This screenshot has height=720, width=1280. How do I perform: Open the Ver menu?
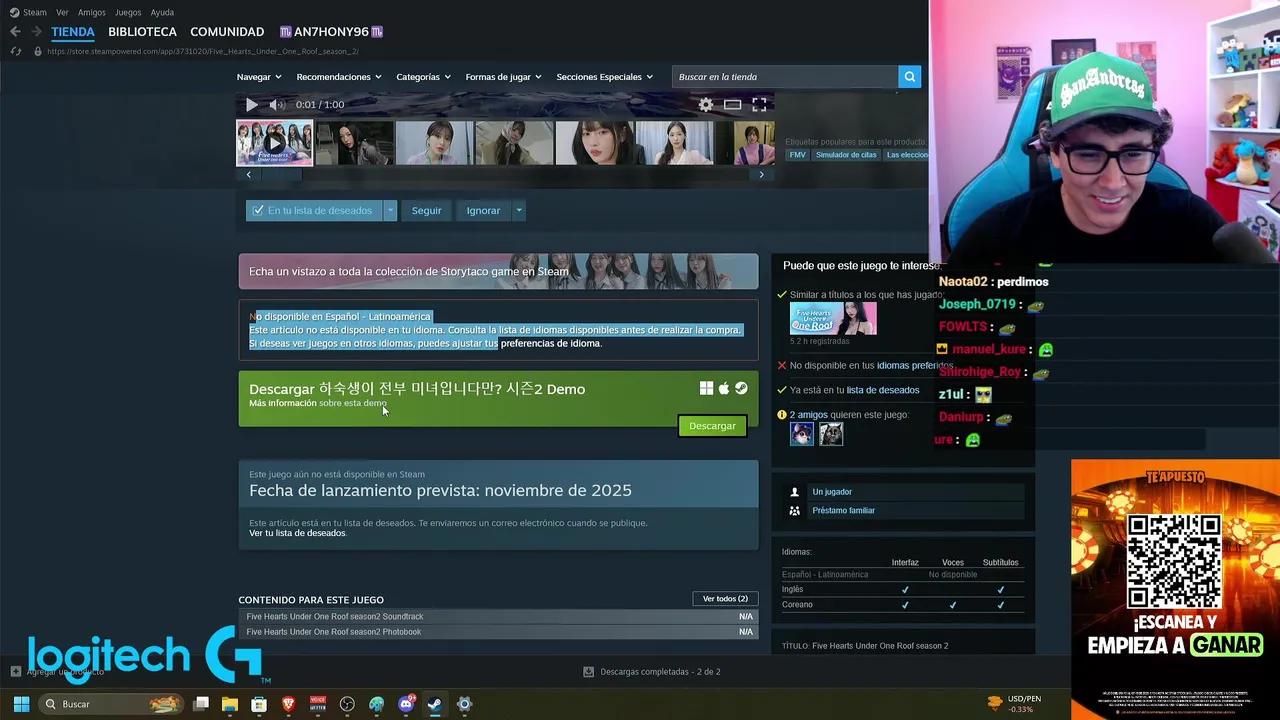point(63,12)
